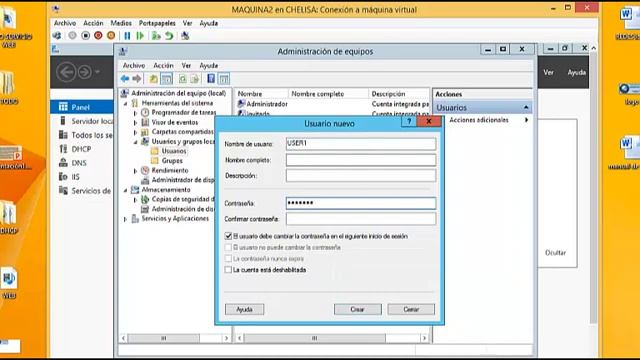Check 'La cuenta está deshabilitada' box
Viewport: 640px width, 360px height.
[228, 270]
